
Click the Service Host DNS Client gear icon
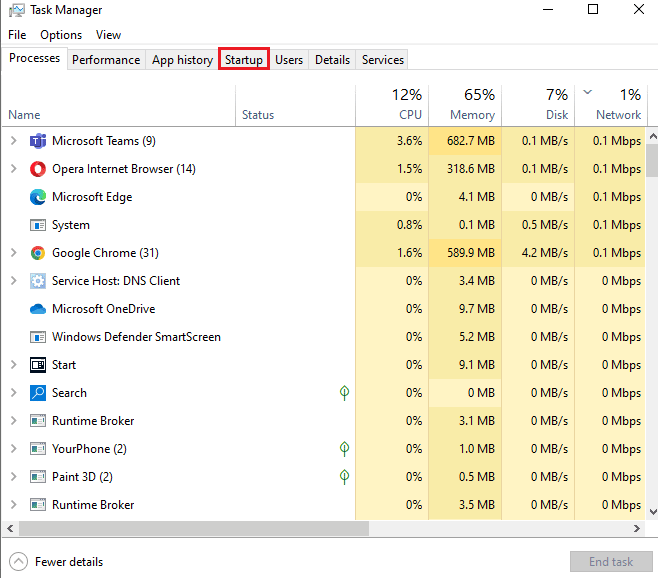[x=38, y=281]
